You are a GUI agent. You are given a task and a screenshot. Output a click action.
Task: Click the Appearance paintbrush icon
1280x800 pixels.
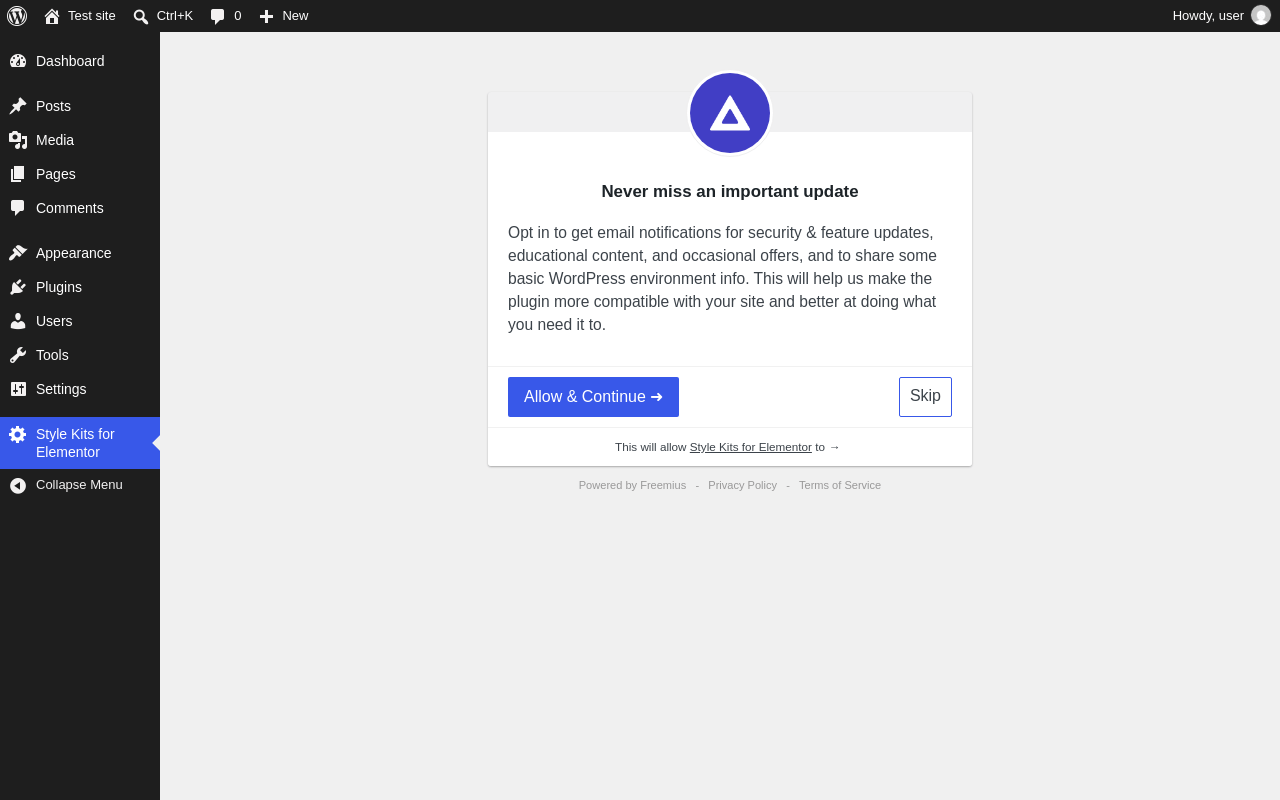pyautogui.click(x=18, y=253)
